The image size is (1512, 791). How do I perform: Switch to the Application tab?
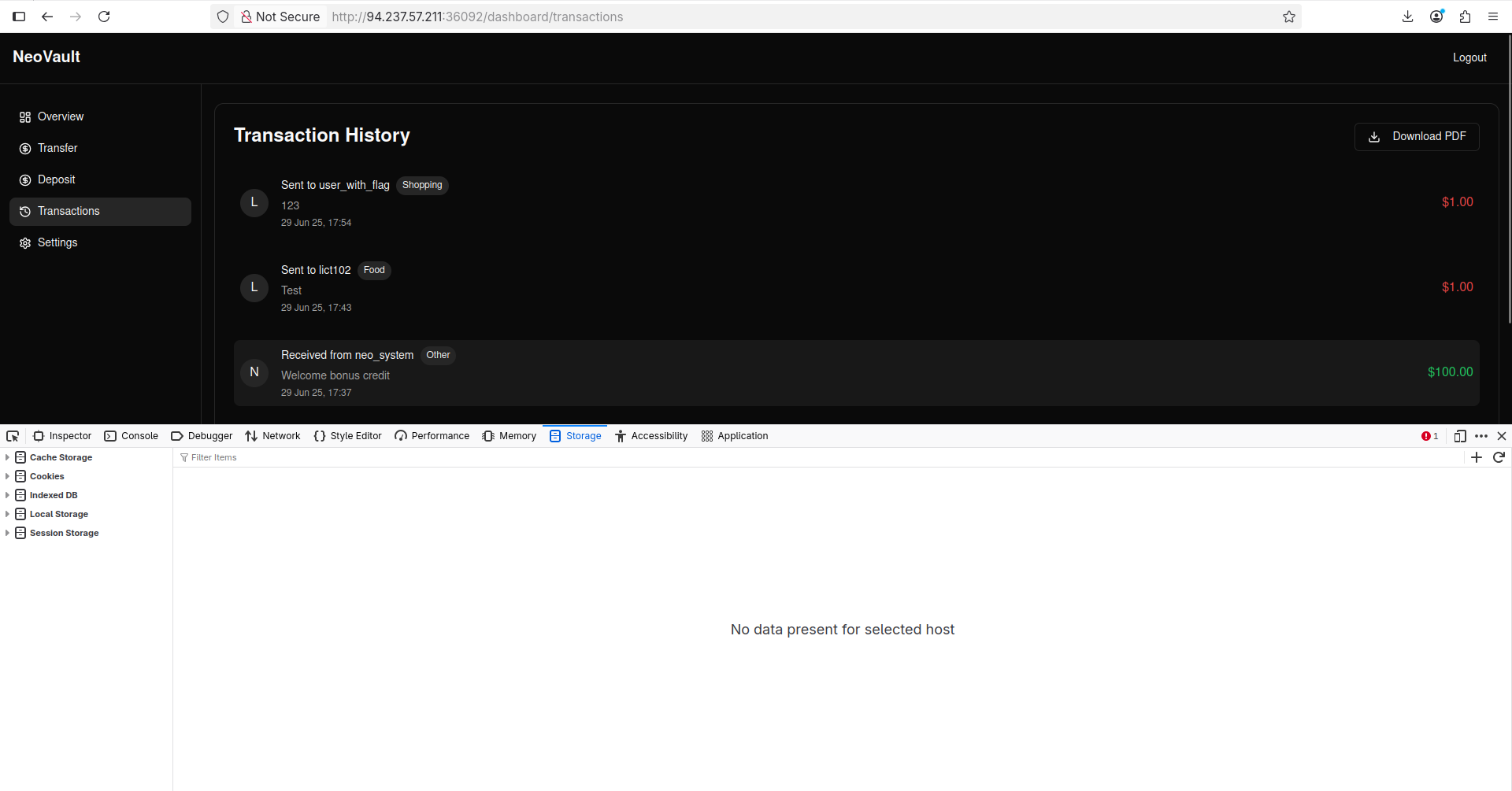tap(735, 436)
